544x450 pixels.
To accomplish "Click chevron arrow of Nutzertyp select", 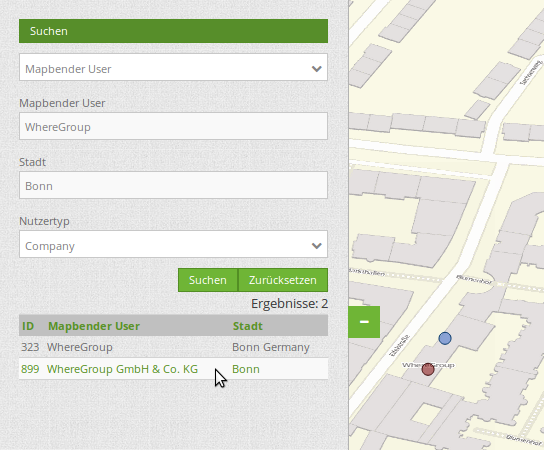I will [x=316, y=246].
